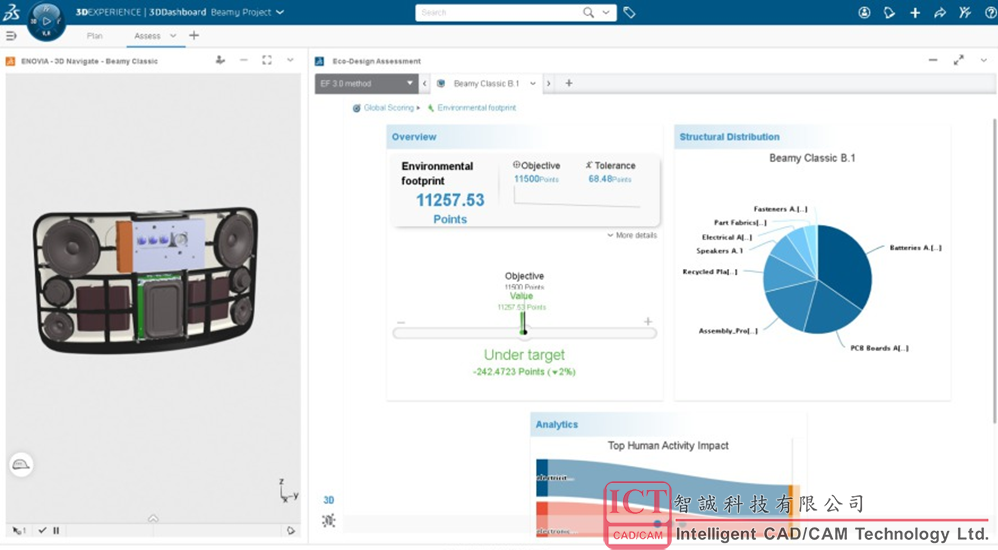Viewport: 998px width, 550px height.
Task: Click the Fasteners A.[..] chart label
Action: [780, 209]
